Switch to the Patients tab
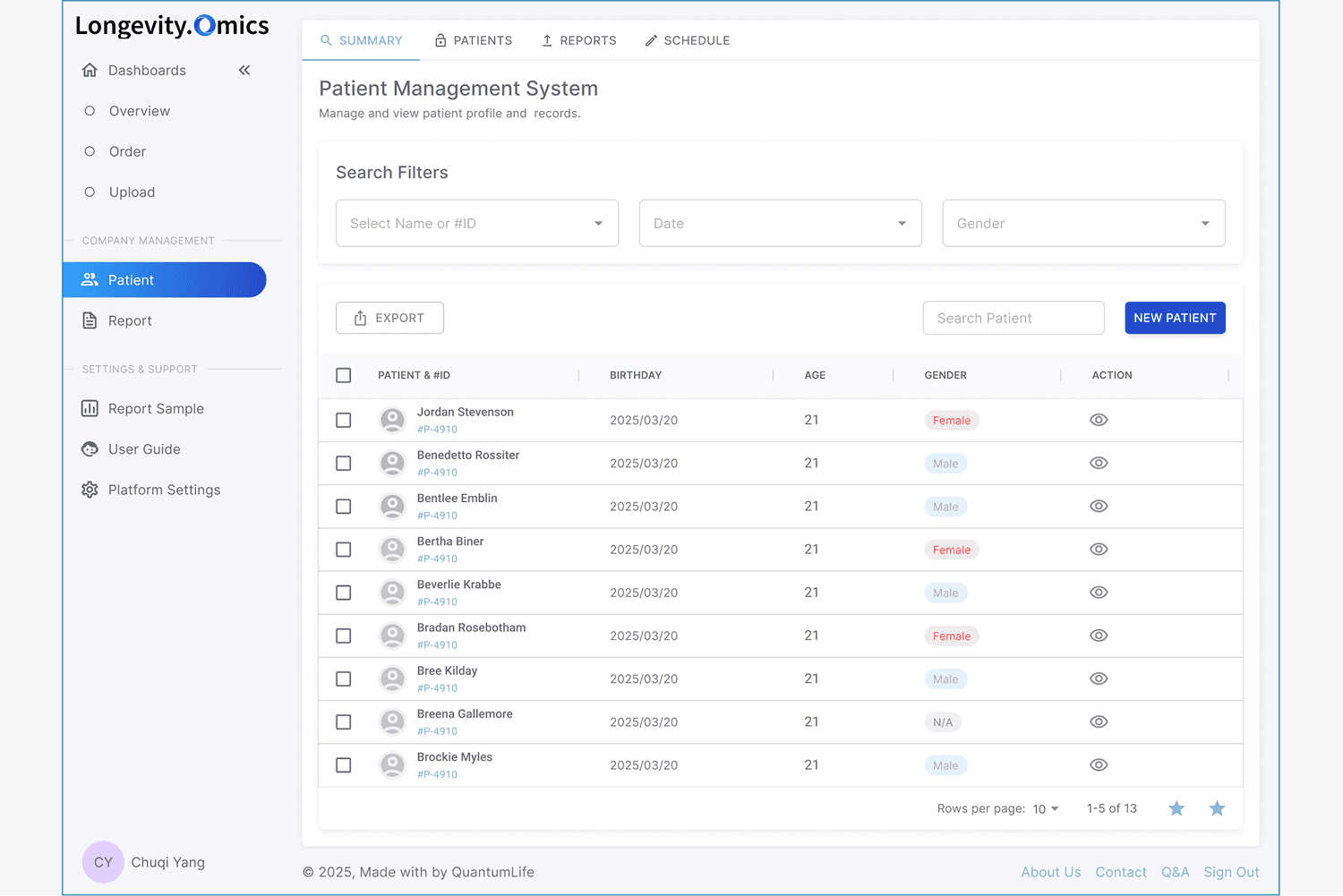The height and width of the screenshot is (896, 1343). point(473,40)
